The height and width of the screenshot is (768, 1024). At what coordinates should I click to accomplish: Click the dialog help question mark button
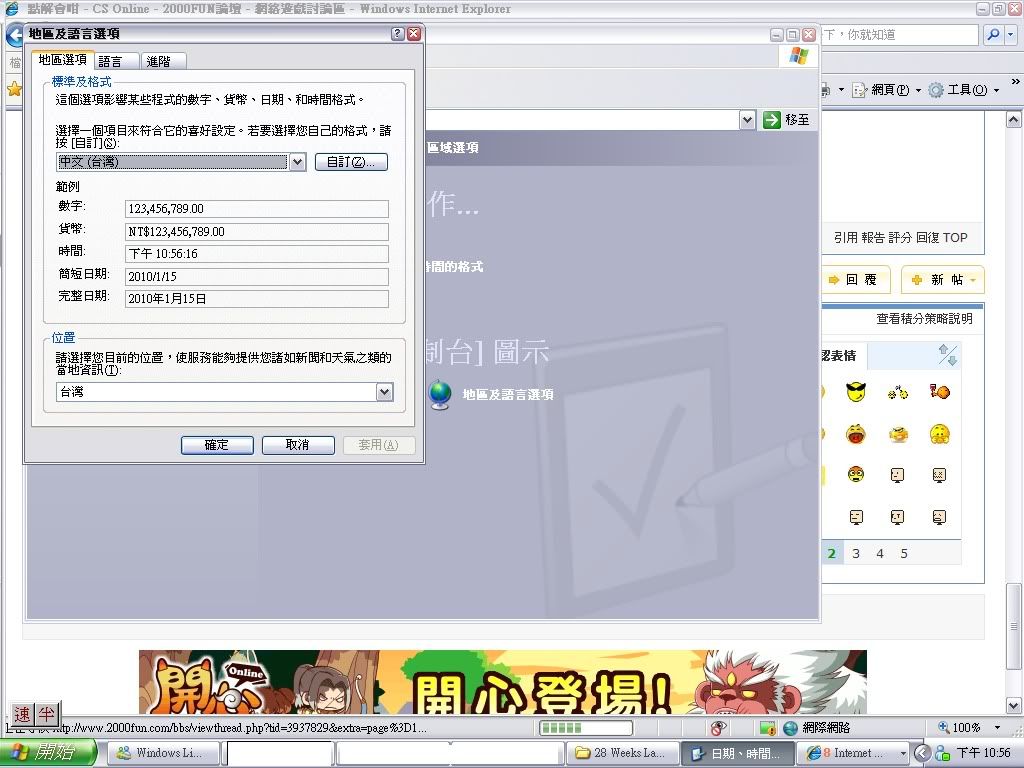point(397,34)
